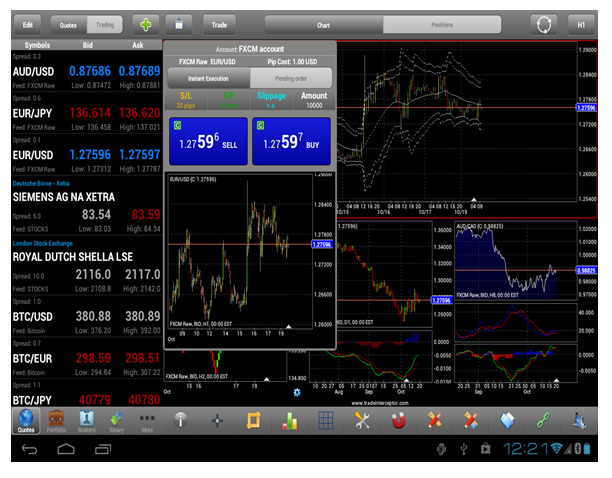The image size is (612, 478).
Task: Click the Ask column header
Action: point(137,45)
